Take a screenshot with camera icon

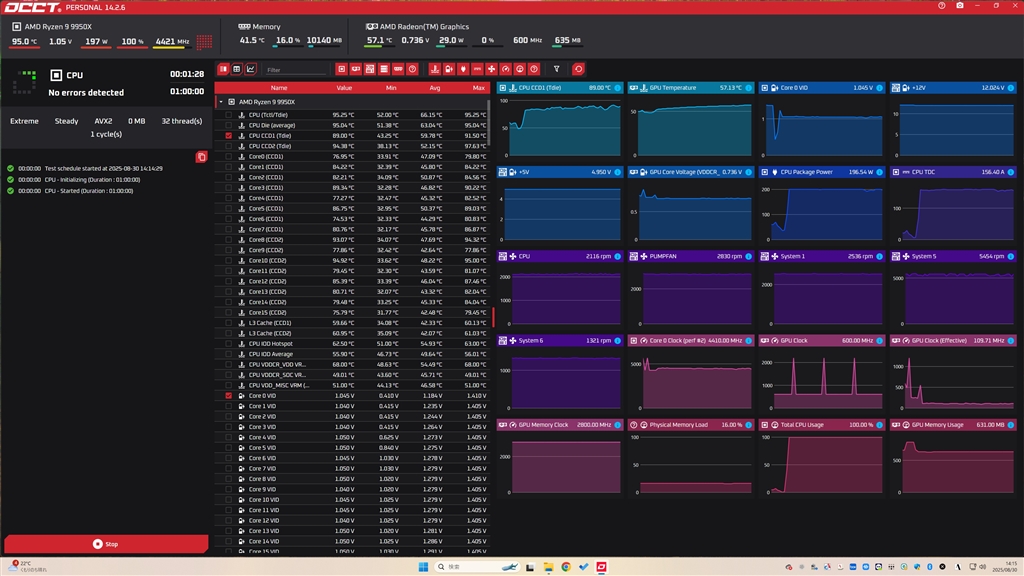960,5
